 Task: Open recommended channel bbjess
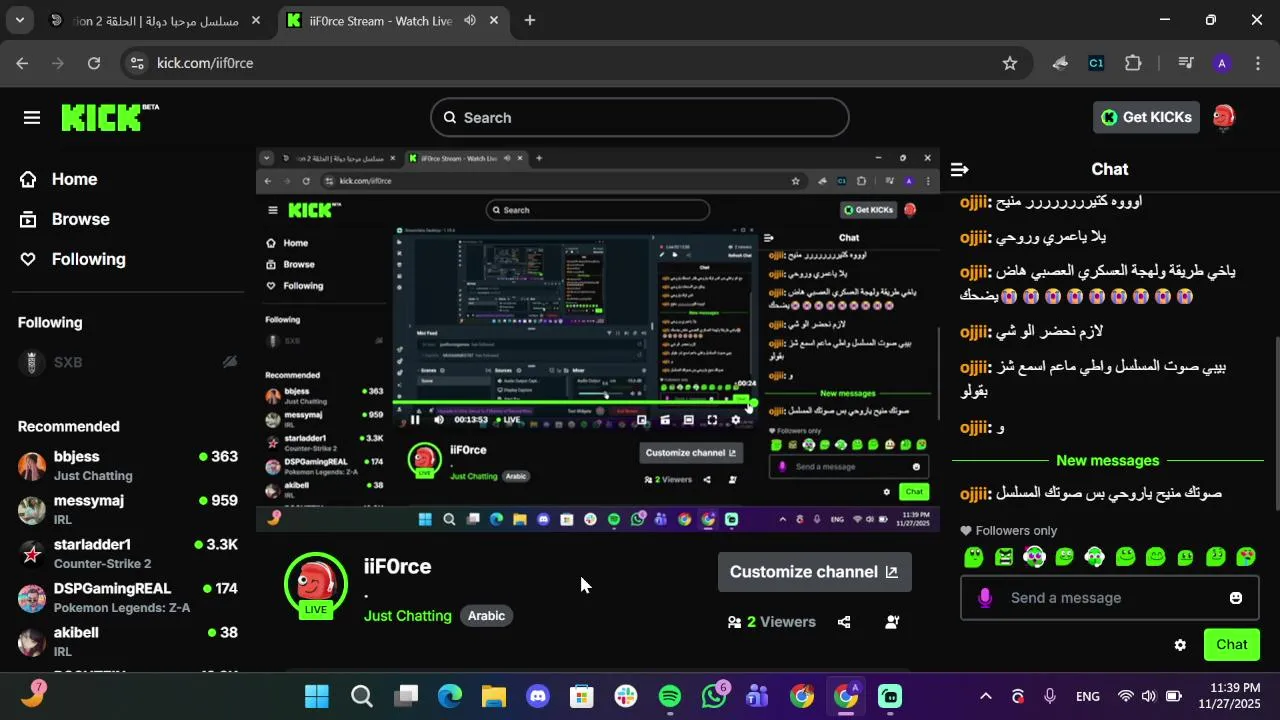point(128,466)
